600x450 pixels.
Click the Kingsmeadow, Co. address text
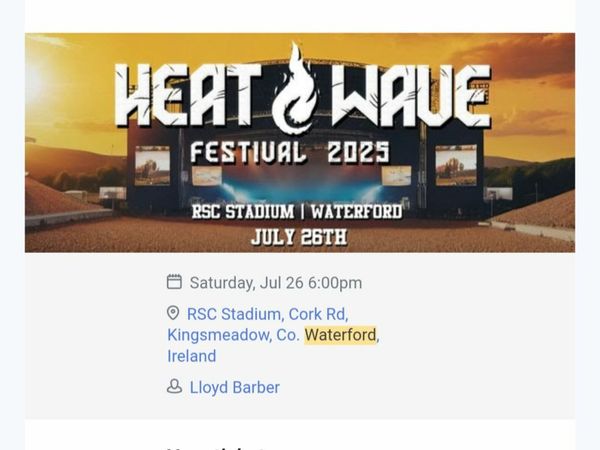point(233,335)
